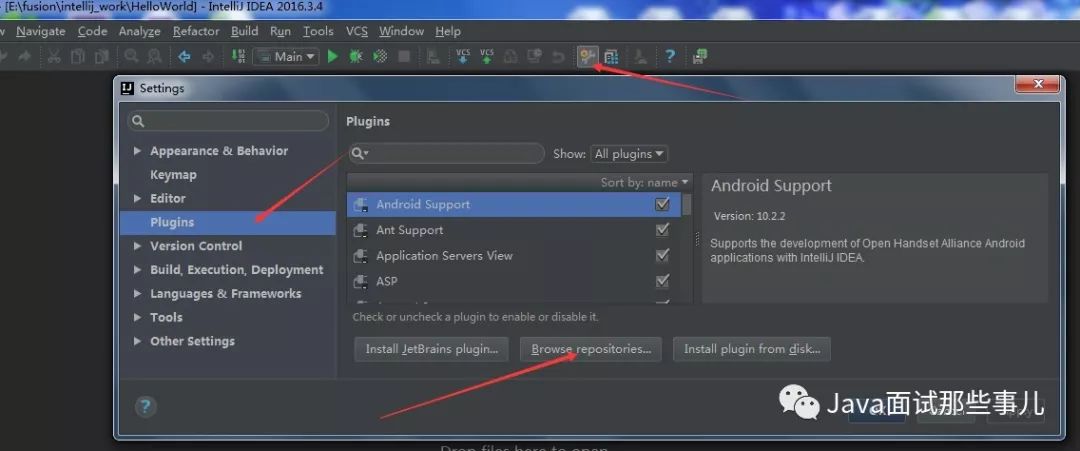Open the Sort by name dropdown
The image size is (1080, 451).
pos(644,182)
